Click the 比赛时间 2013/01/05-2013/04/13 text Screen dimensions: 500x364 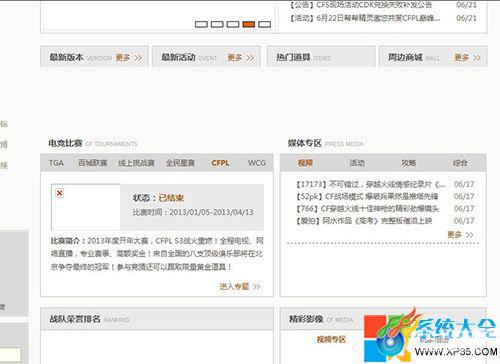(193, 212)
